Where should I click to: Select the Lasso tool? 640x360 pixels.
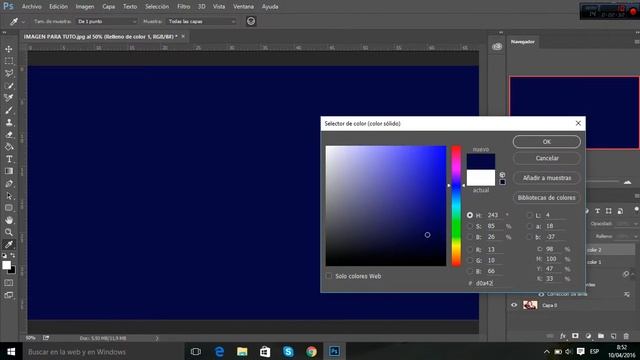(9, 73)
